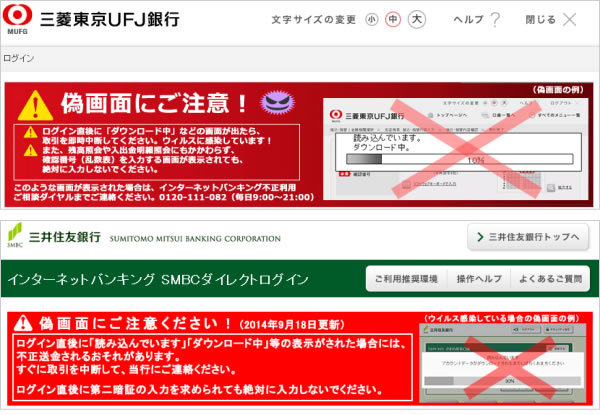Select large 大 font size
Image resolution: width=600 pixels, height=415 pixels.
coord(417,19)
